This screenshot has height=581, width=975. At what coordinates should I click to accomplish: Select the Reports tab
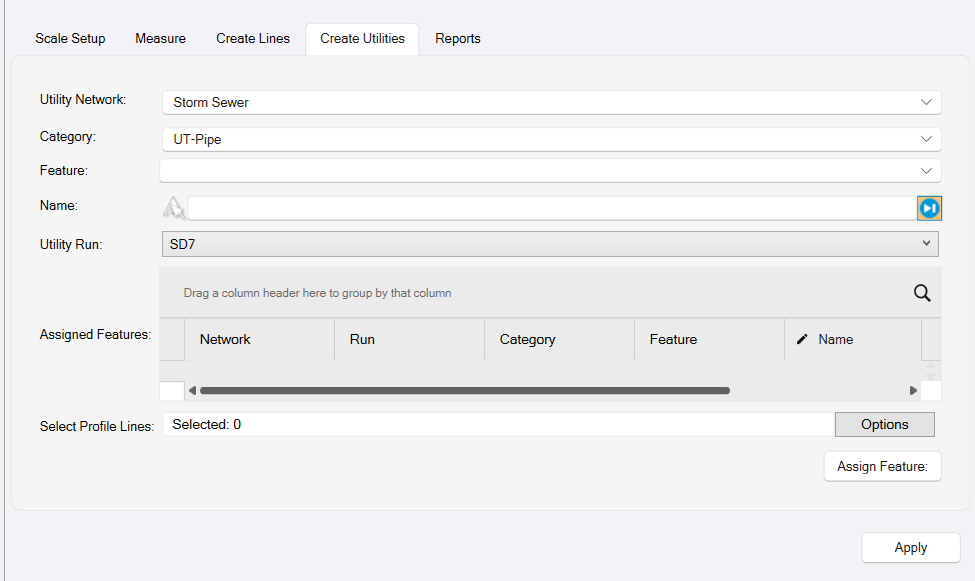pos(458,39)
